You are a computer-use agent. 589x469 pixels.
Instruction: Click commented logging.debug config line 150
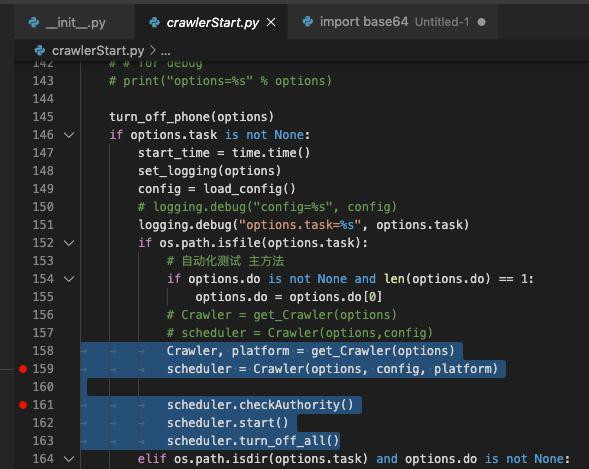267,207
